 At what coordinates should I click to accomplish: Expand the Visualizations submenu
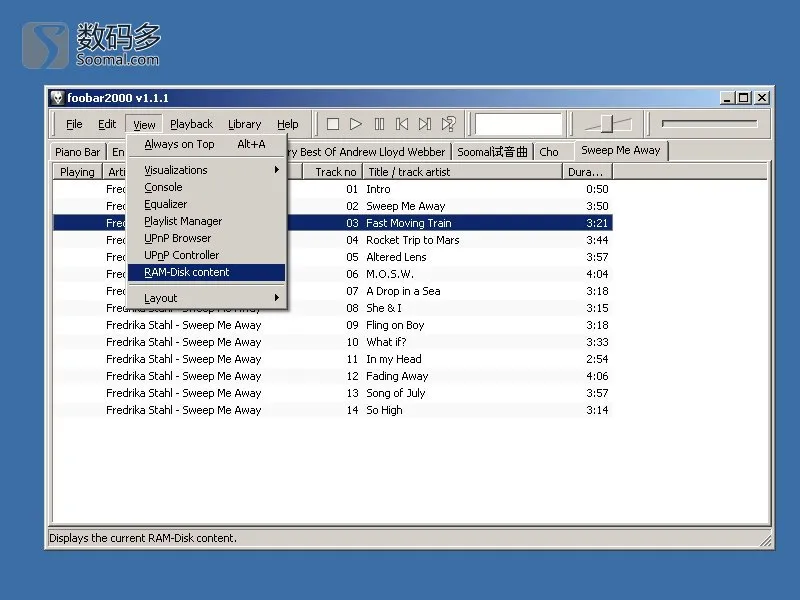tap(206, 170)
